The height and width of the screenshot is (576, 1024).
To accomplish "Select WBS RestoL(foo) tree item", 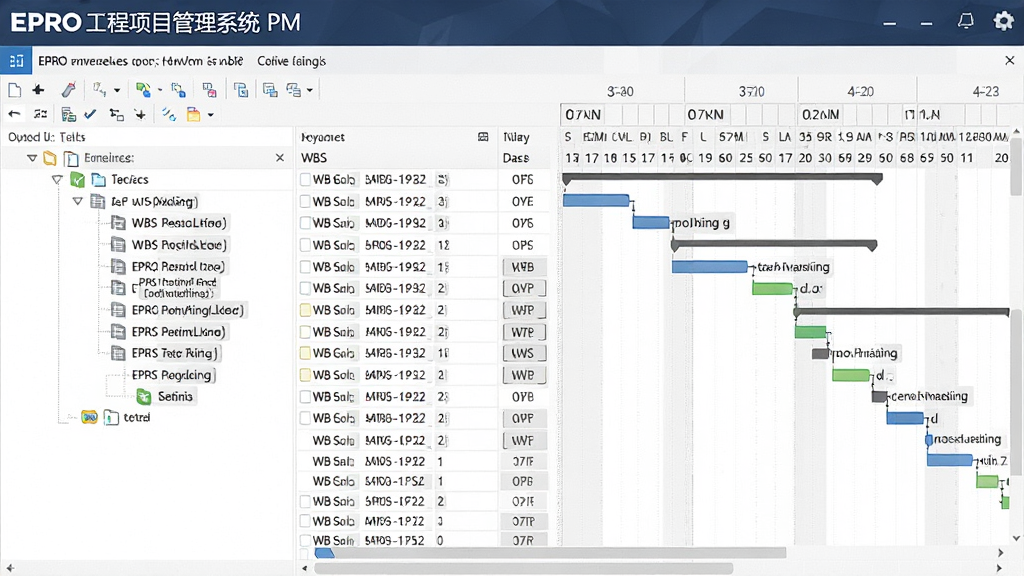I will (179, 223).
